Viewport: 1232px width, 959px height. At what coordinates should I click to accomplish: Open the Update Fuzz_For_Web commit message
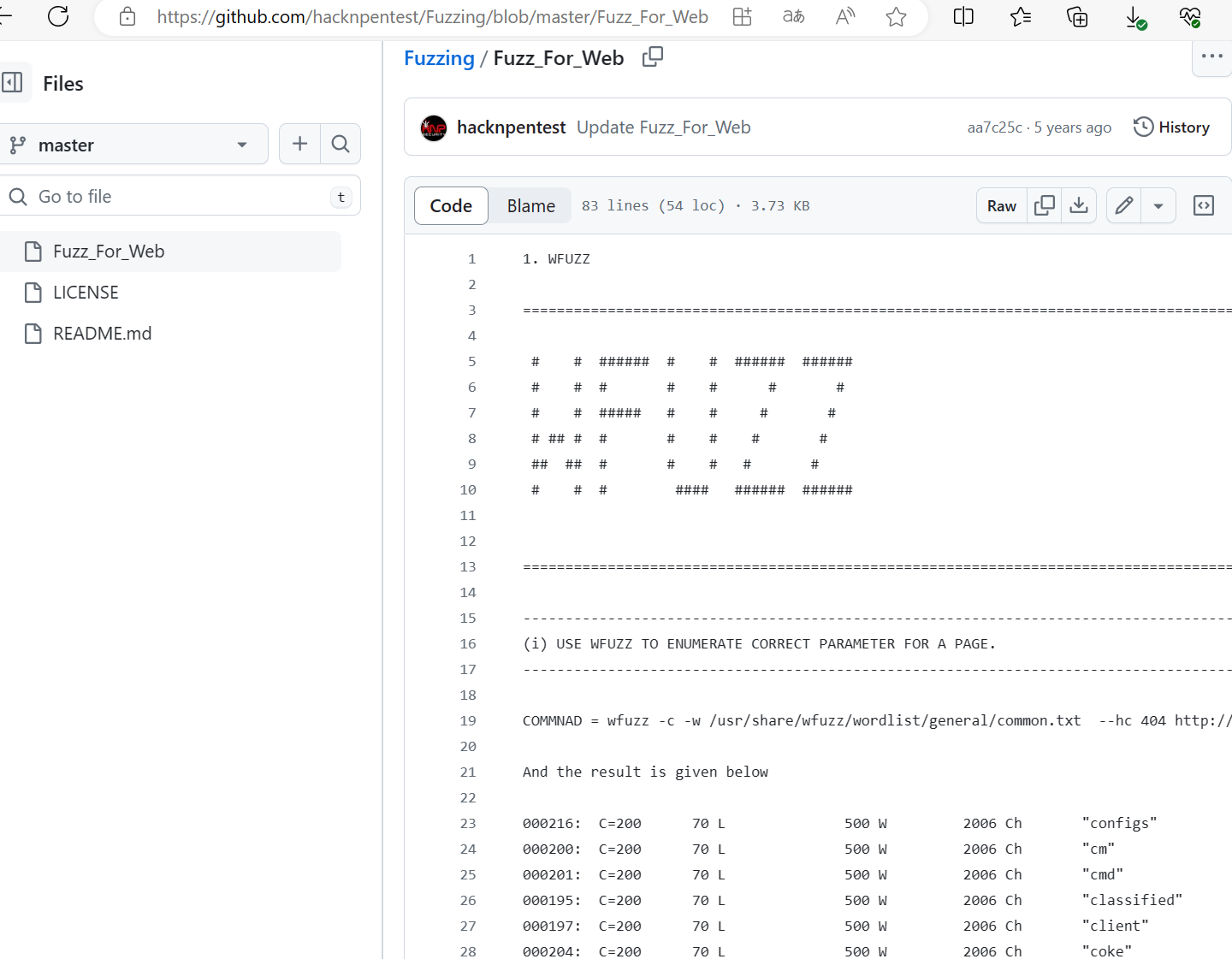664,127
